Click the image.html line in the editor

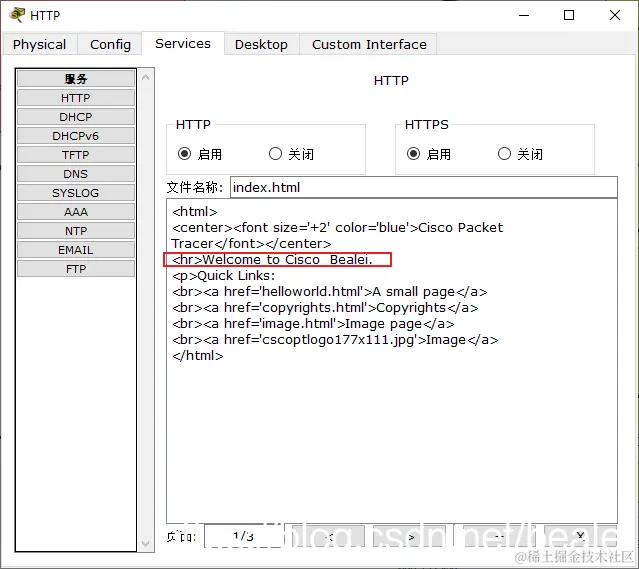tap(313, 324)
